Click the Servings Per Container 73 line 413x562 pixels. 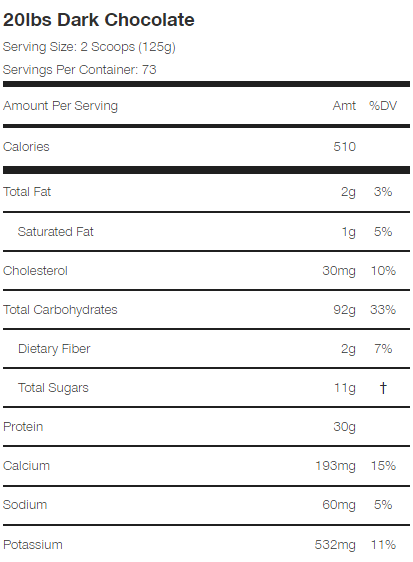[x=80, y=70]
